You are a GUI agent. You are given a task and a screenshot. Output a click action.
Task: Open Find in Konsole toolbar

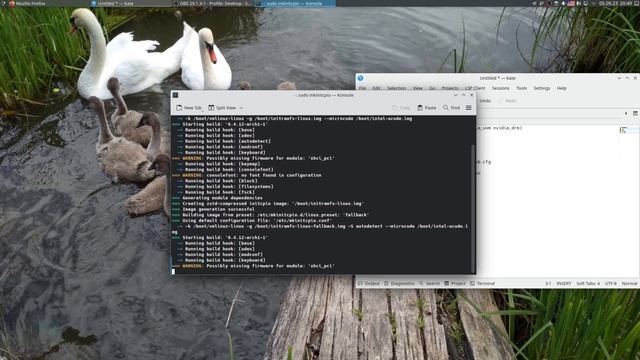click(x=451, y=108)
